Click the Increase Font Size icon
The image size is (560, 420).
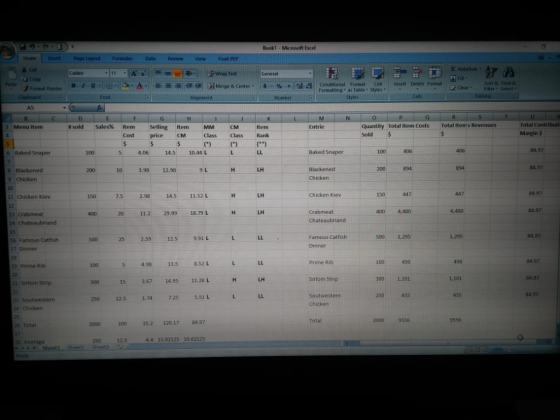click(134, 73)
